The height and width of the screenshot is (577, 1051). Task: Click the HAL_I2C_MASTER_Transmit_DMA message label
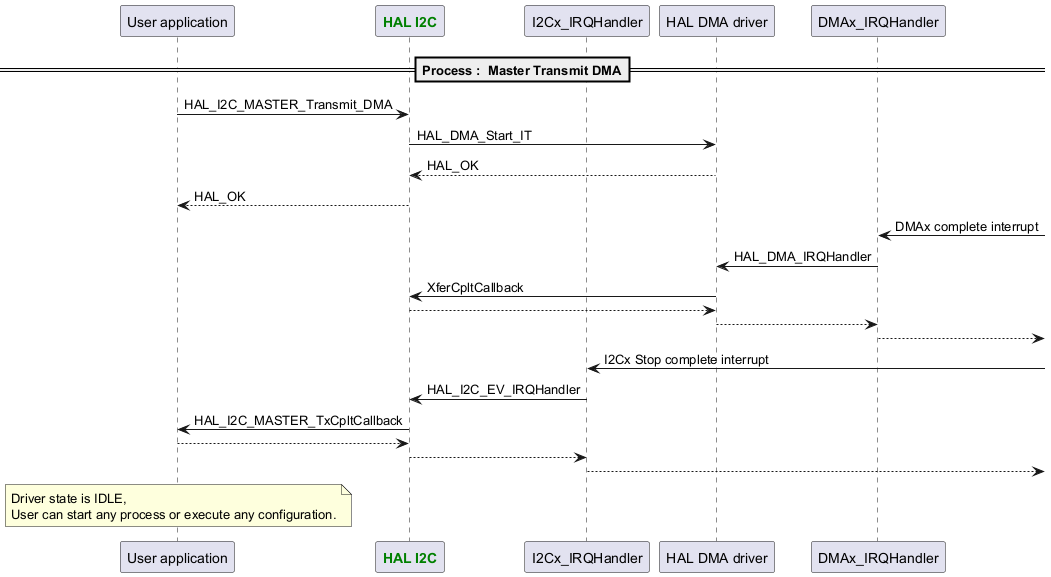(x=288, y=105)
